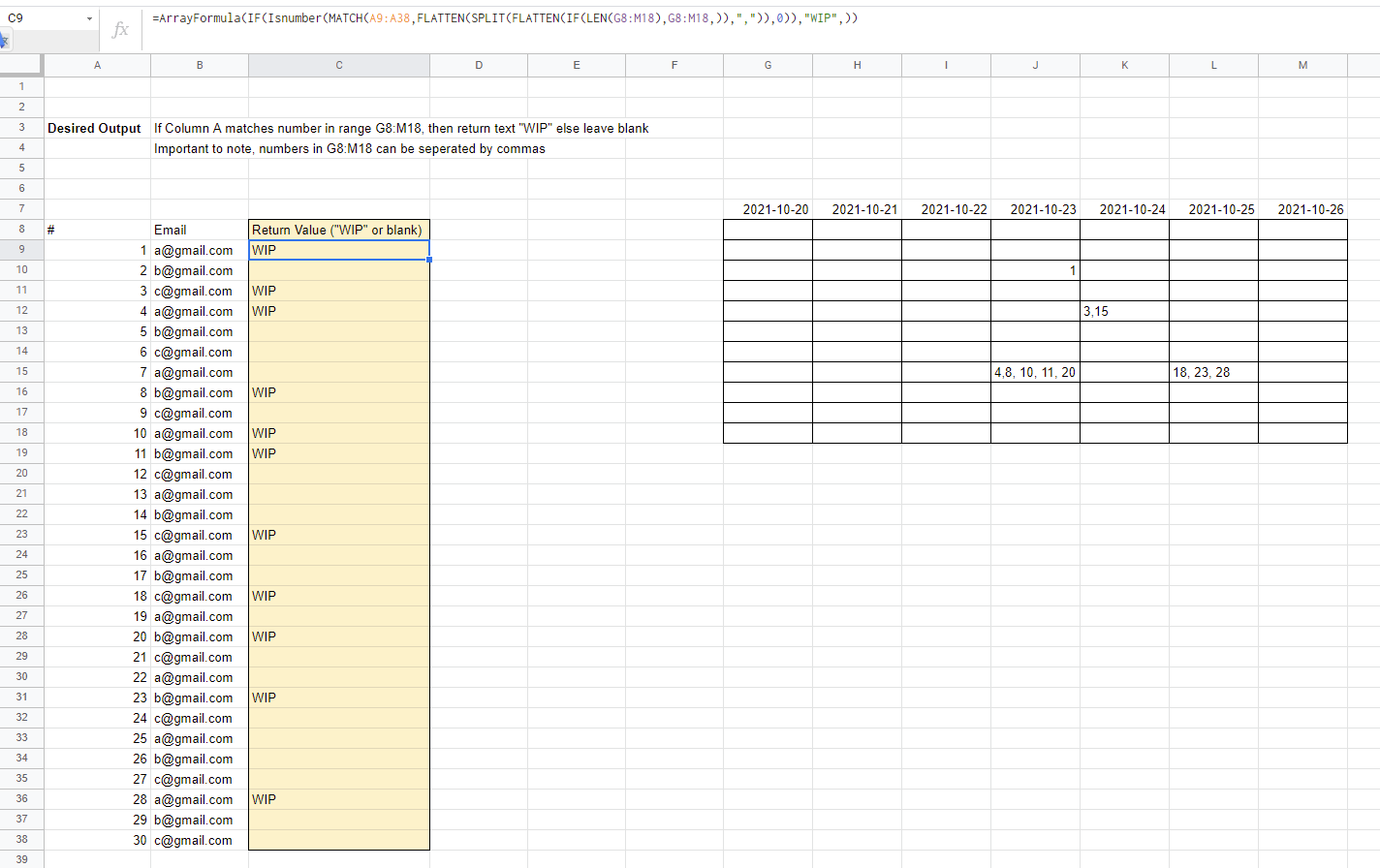Image resolution: width=1380 pixels, height=868 pixels.
Task: Select row 38 header
Action: pyautogui.click(x=21, y=840)
